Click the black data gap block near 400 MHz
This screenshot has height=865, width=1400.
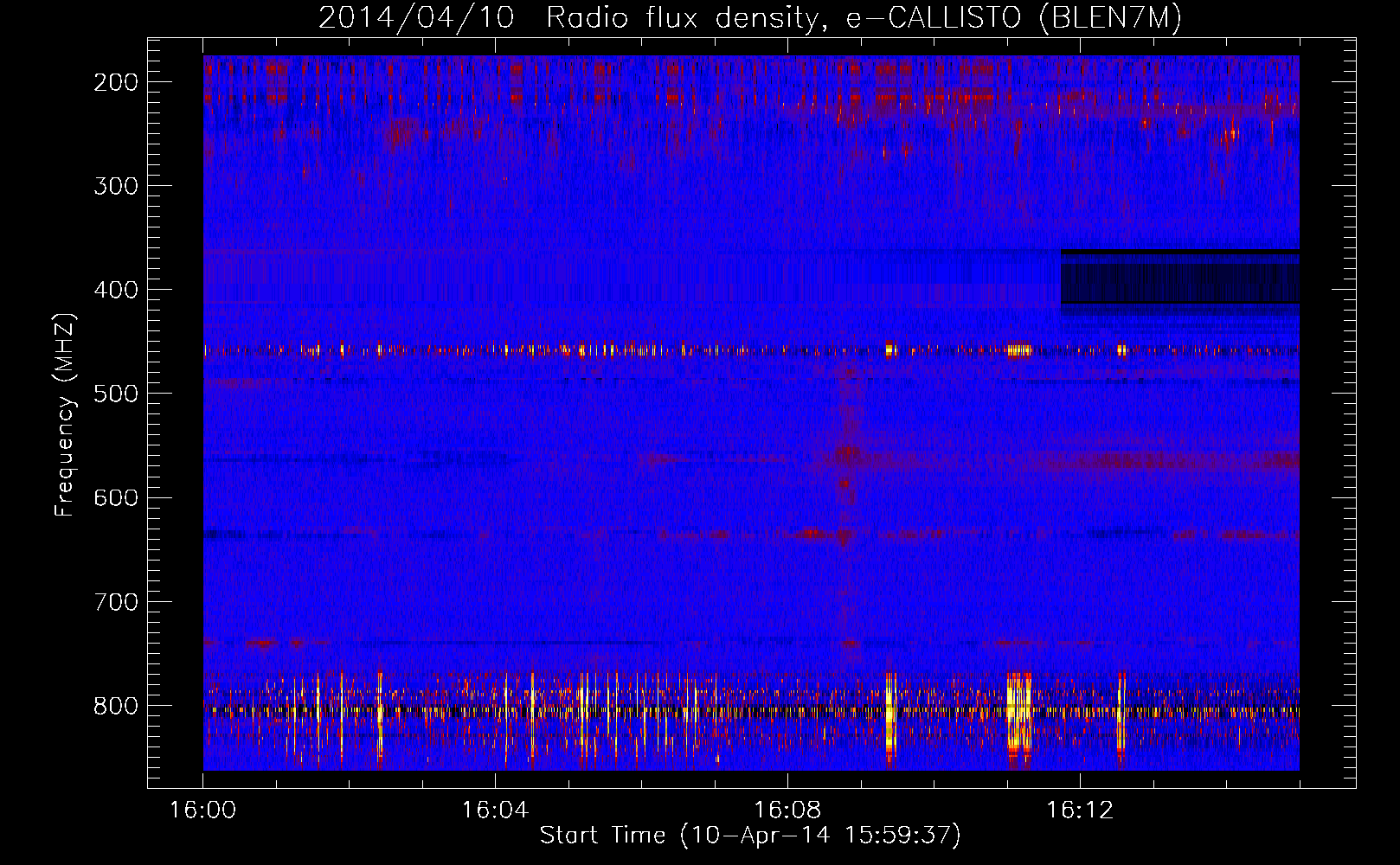tap(1180, 277)
